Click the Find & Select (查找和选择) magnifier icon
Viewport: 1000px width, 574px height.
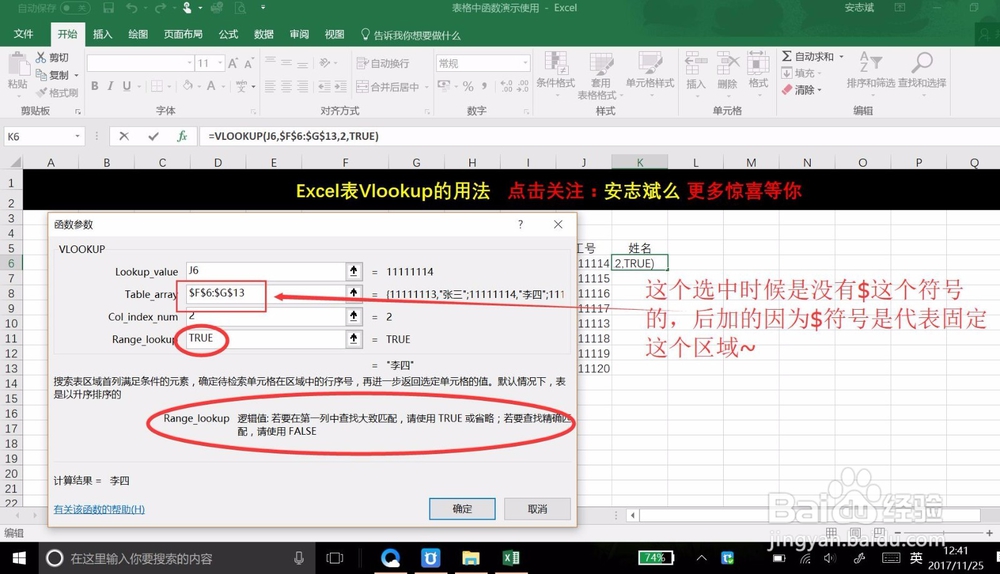(x=922, y=63)
